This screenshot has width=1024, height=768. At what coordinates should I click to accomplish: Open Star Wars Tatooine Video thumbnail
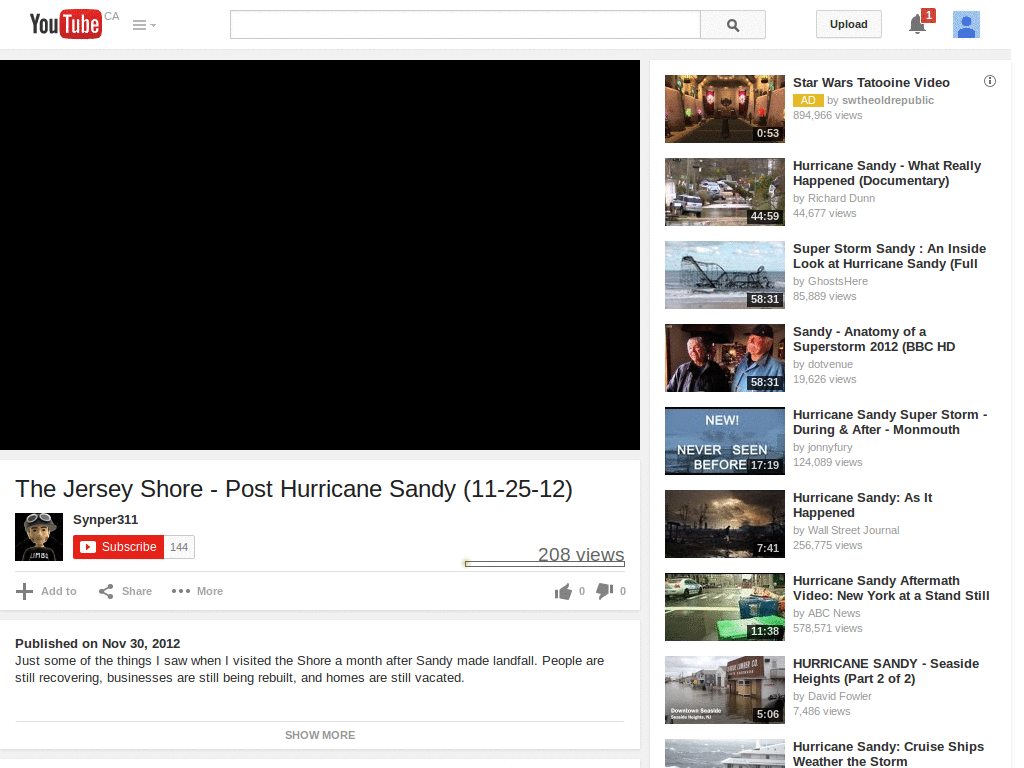725,108
